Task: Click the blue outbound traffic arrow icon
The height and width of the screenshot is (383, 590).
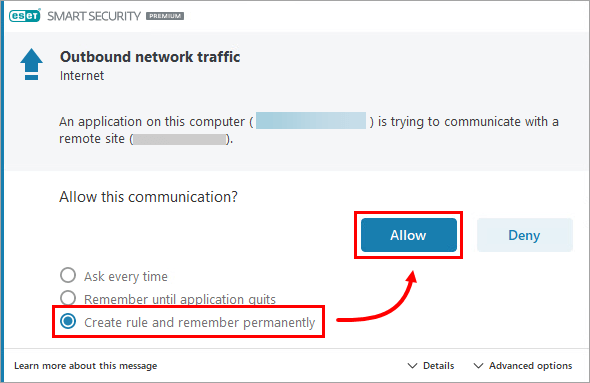Action: [x=31, y=64]
